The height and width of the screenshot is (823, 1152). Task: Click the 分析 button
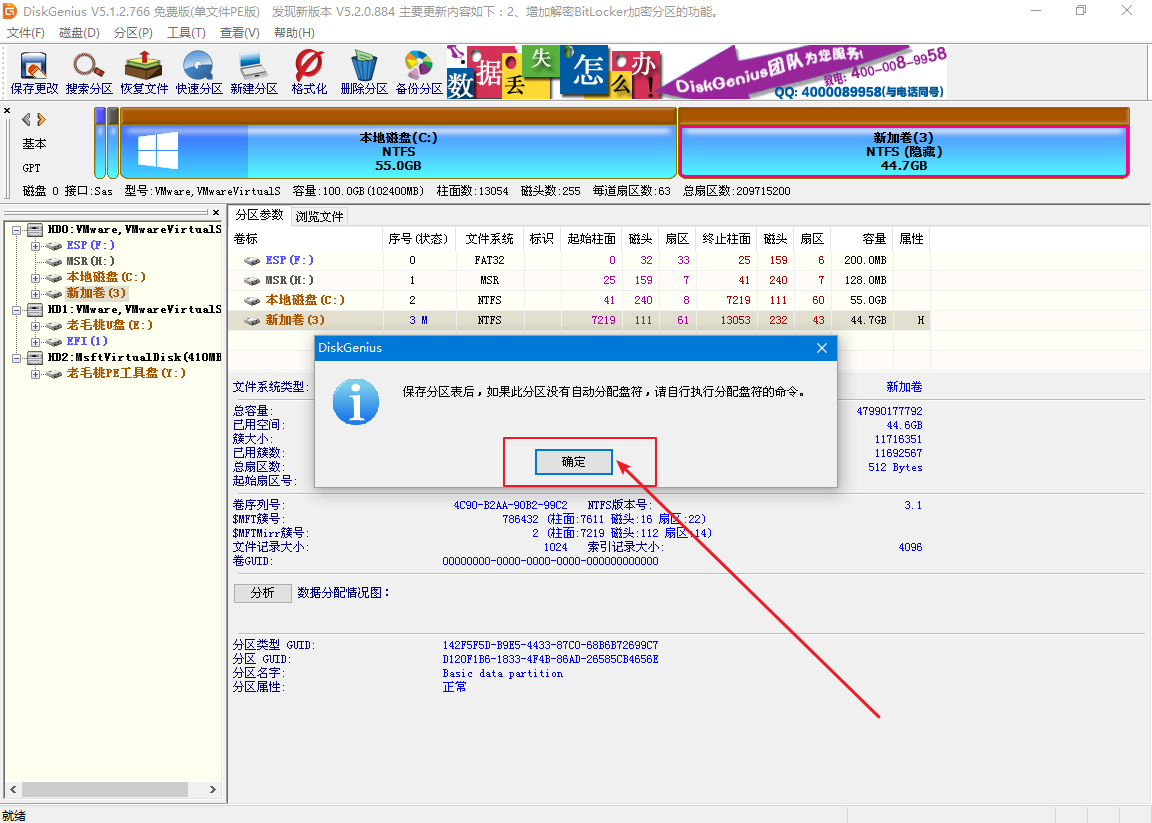(x=262, y=593)
